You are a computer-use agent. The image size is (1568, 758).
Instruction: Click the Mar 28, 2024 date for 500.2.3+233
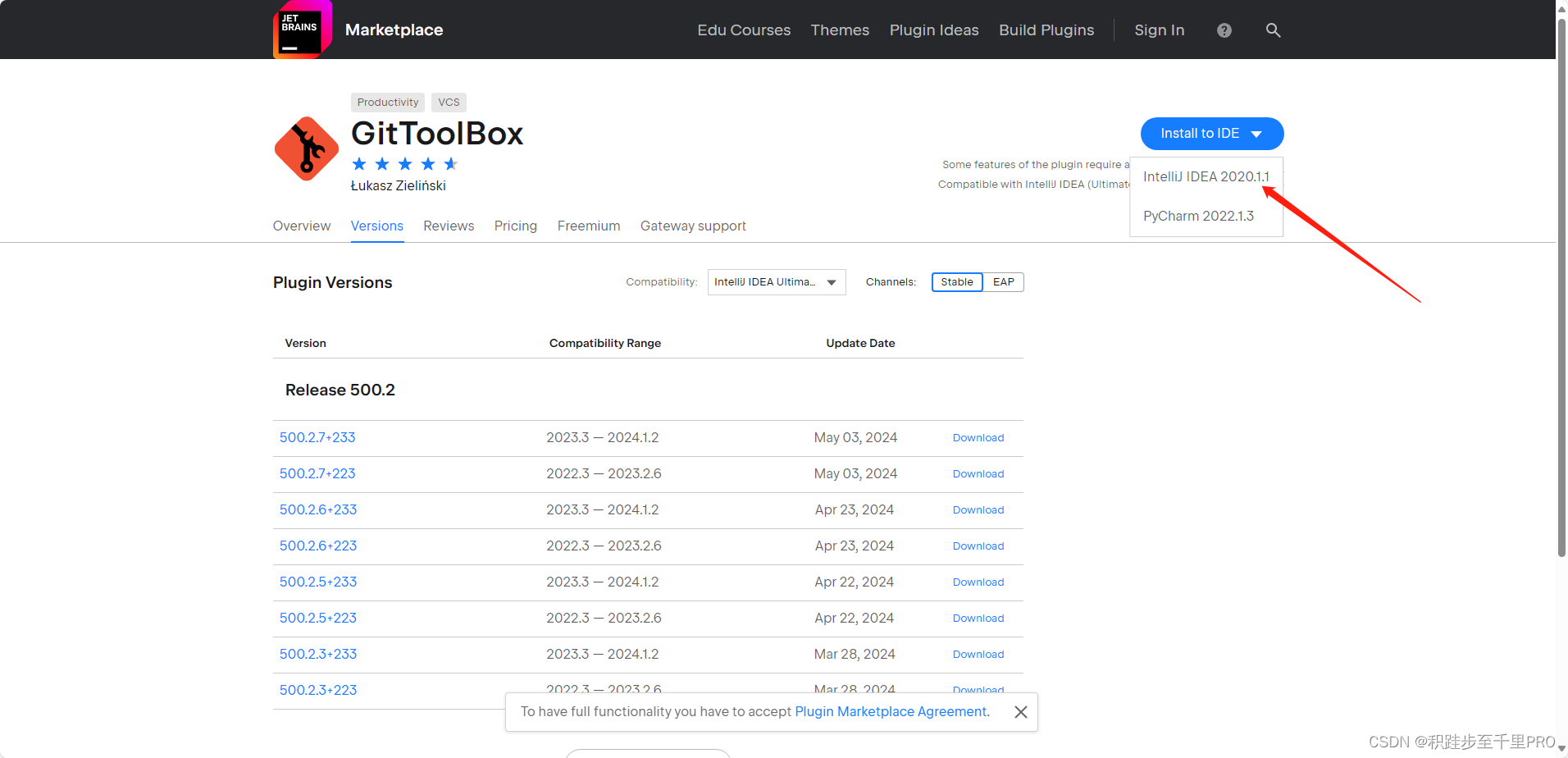[855, 655]
